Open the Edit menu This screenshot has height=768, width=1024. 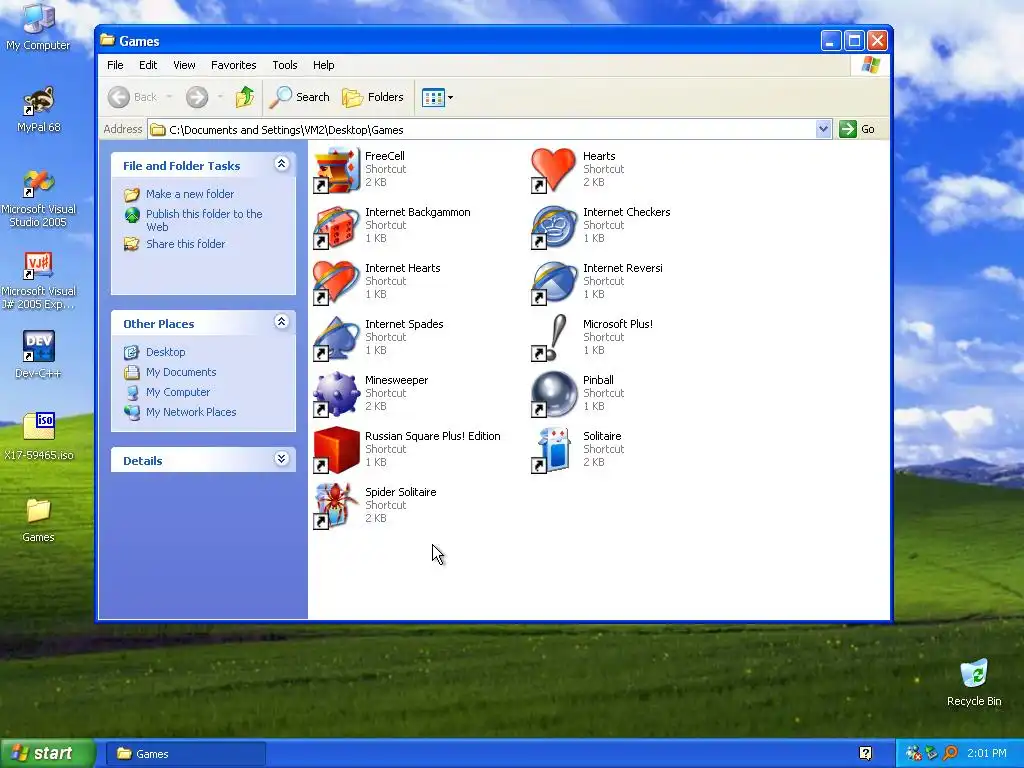click(x=148, y=65)
